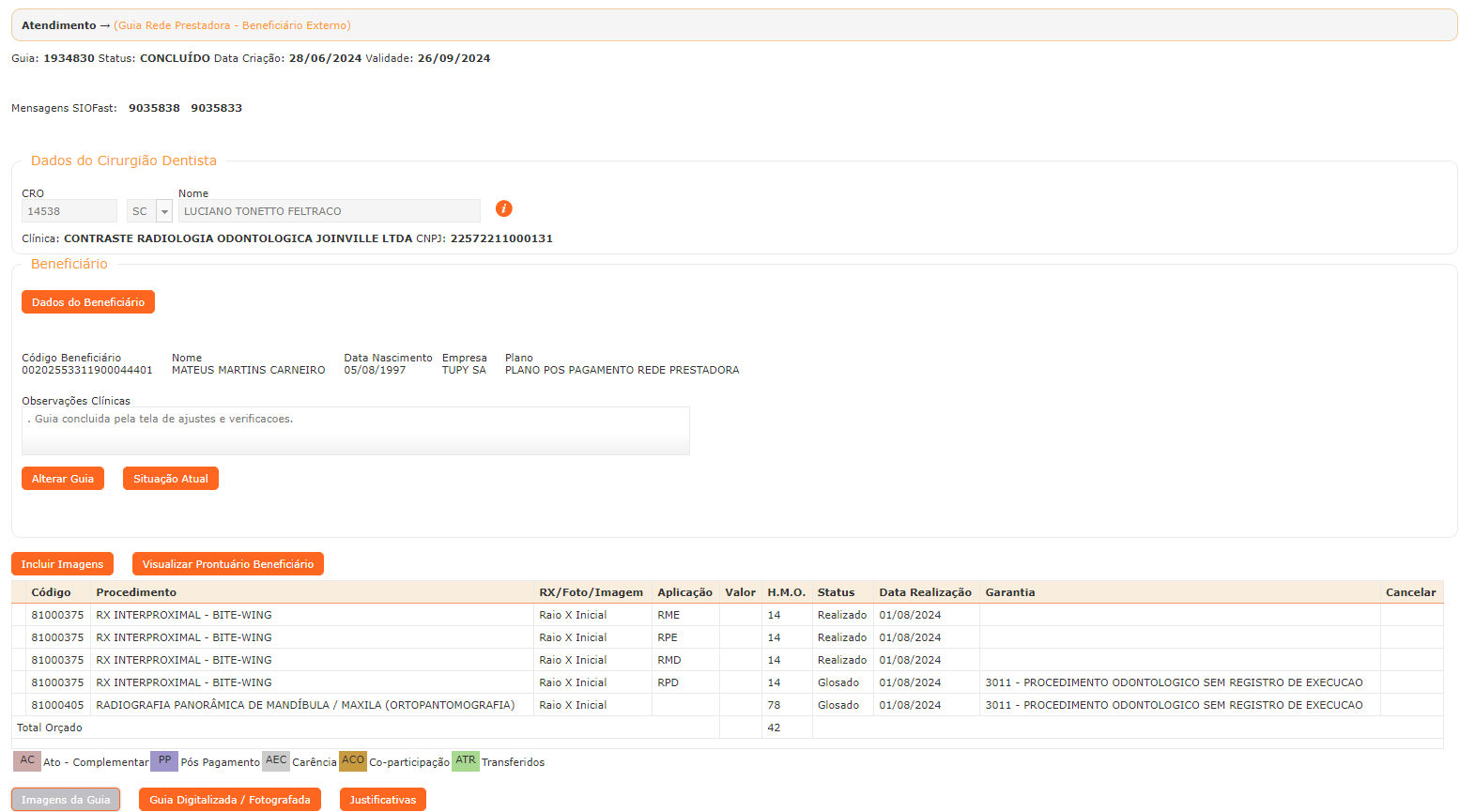Screen dimensions: 1460x812
Task: Open Guia Digitalizada / Fotografada
Action: [x=230, y=800]
